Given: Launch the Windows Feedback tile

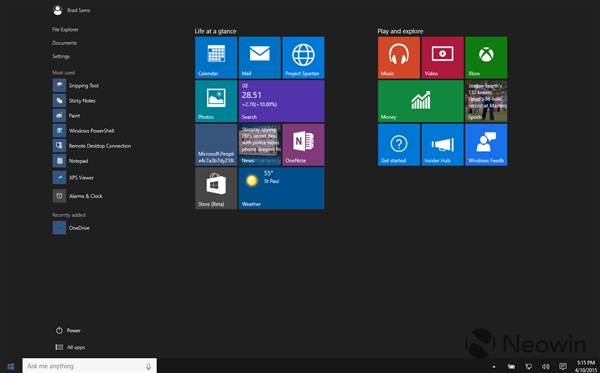Looking at the screenshot, I should click(x=486, y=145).
